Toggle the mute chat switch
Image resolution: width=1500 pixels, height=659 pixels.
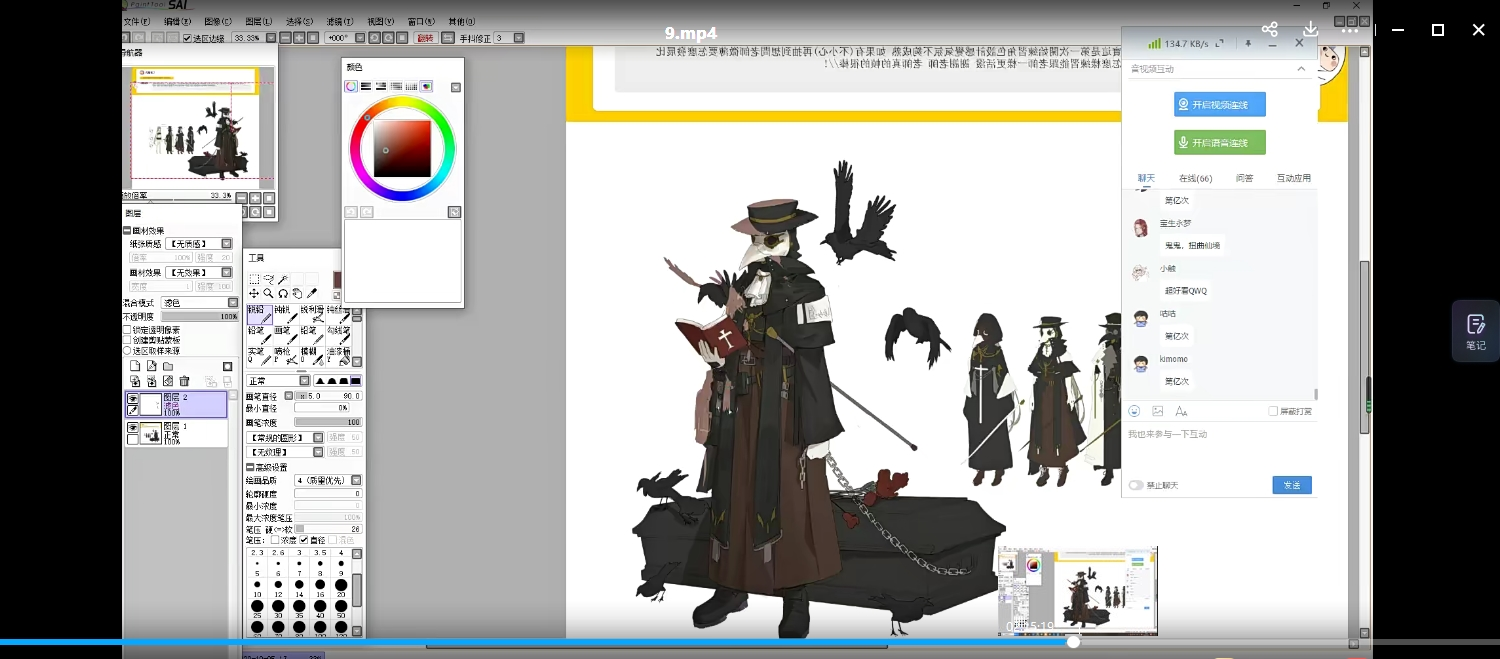point(1136,485)
